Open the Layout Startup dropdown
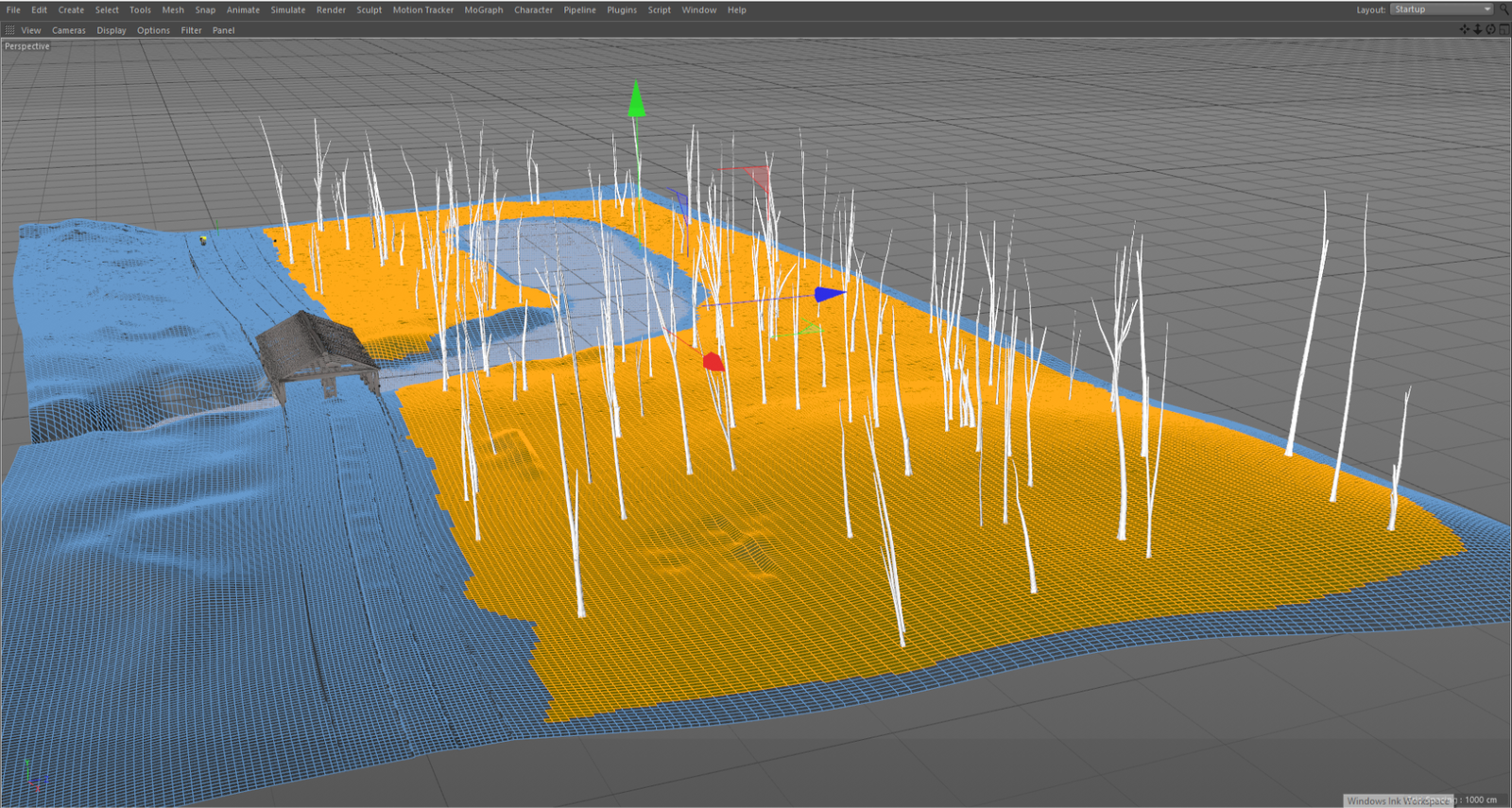Screen dimensions: 1512x808 [x=1441, y=9]
